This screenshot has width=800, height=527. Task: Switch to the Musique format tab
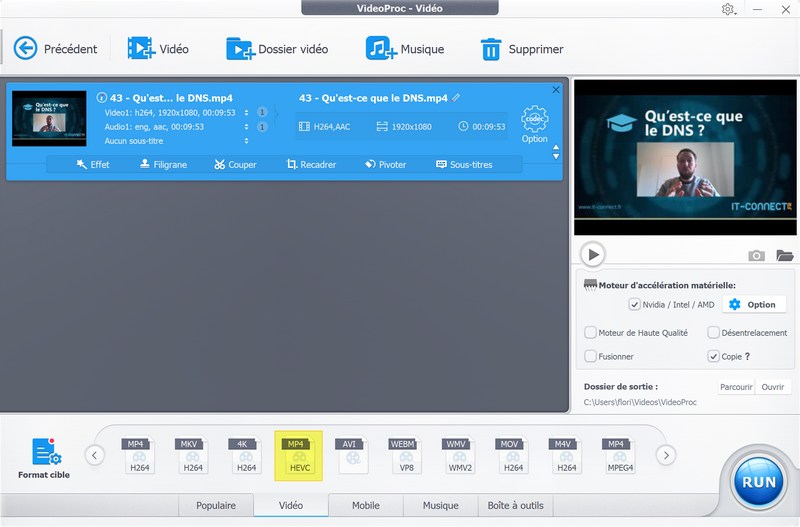[x=441, y=505]
